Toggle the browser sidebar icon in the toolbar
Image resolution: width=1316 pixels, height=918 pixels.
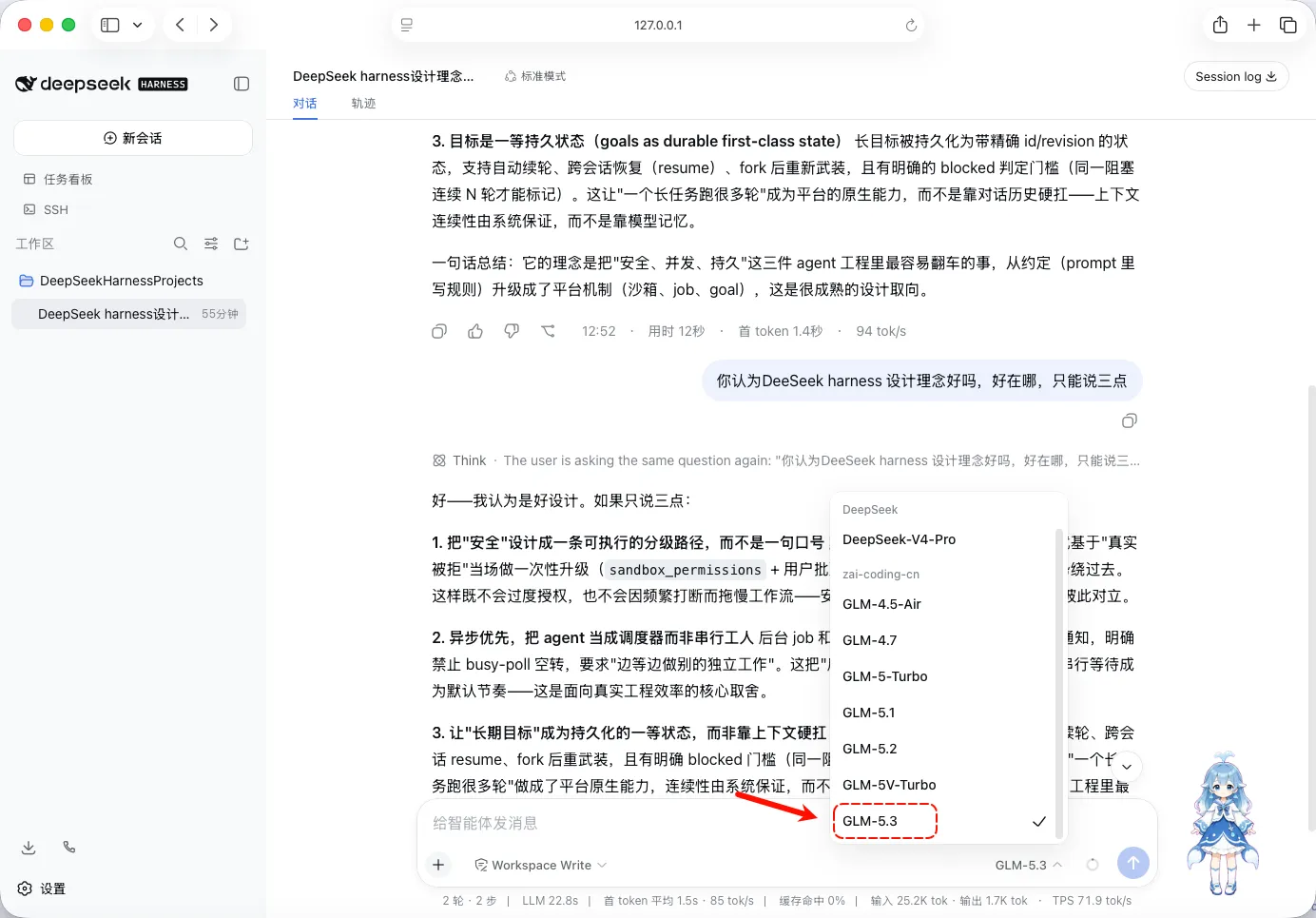110,25
